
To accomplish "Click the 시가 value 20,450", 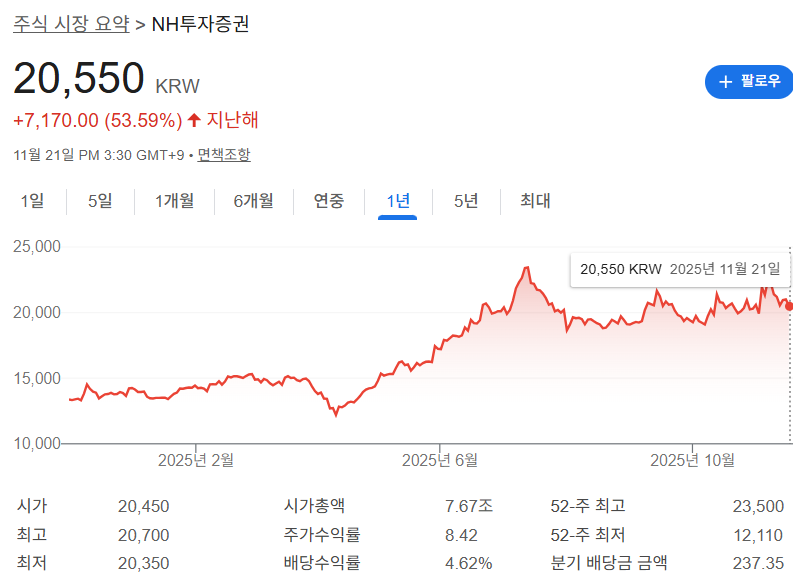I will click(144, 506).
